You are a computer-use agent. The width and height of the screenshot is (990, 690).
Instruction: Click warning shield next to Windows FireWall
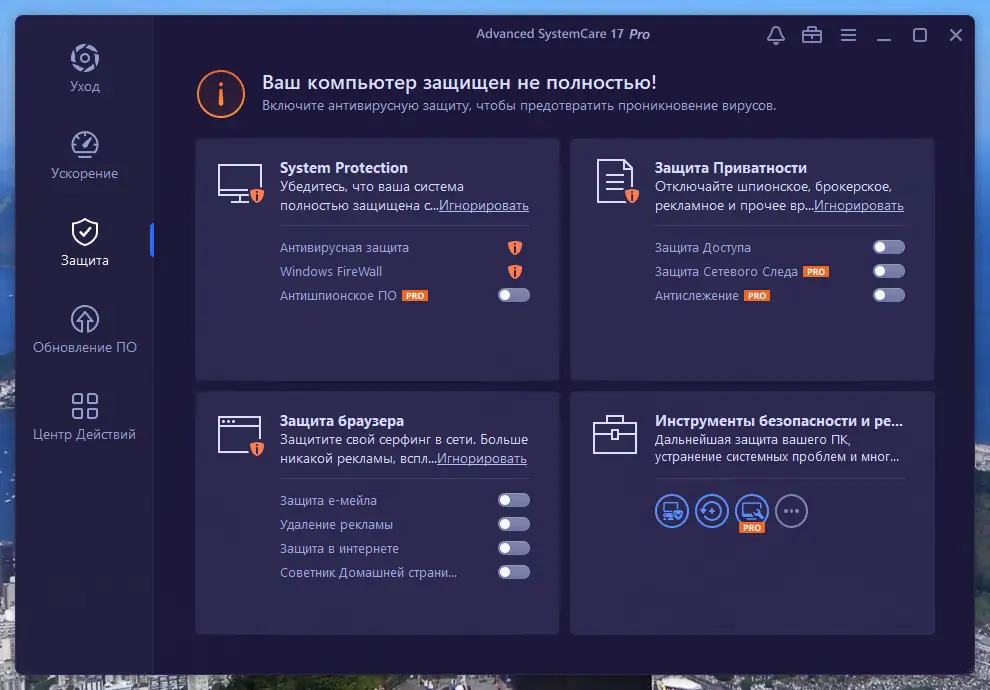pyautogui.click(x=515, y=271)
